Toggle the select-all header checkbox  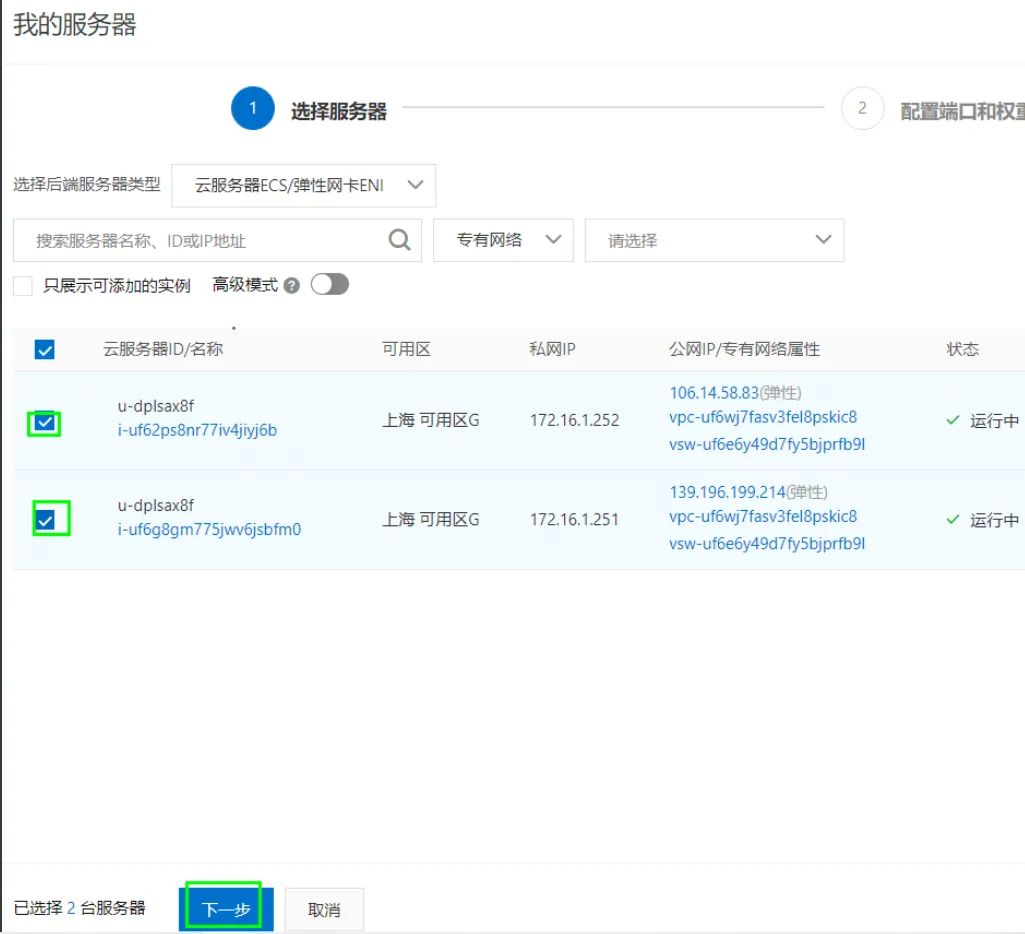(44, 350)
